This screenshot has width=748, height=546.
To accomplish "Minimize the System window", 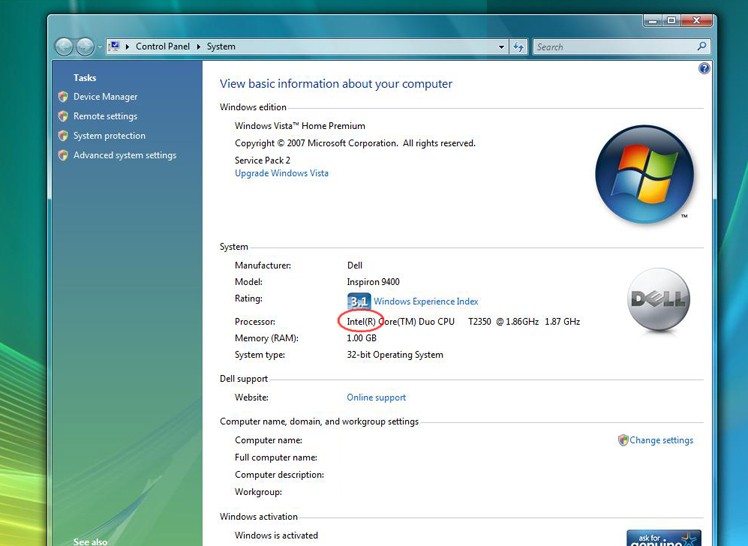I will tap(653, 20).
